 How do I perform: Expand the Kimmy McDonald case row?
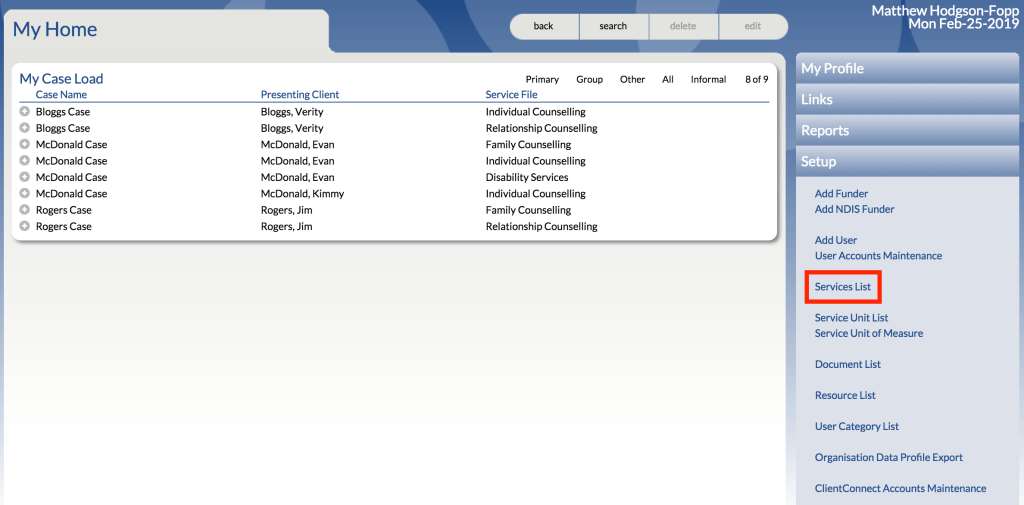(x=25, y=193)
